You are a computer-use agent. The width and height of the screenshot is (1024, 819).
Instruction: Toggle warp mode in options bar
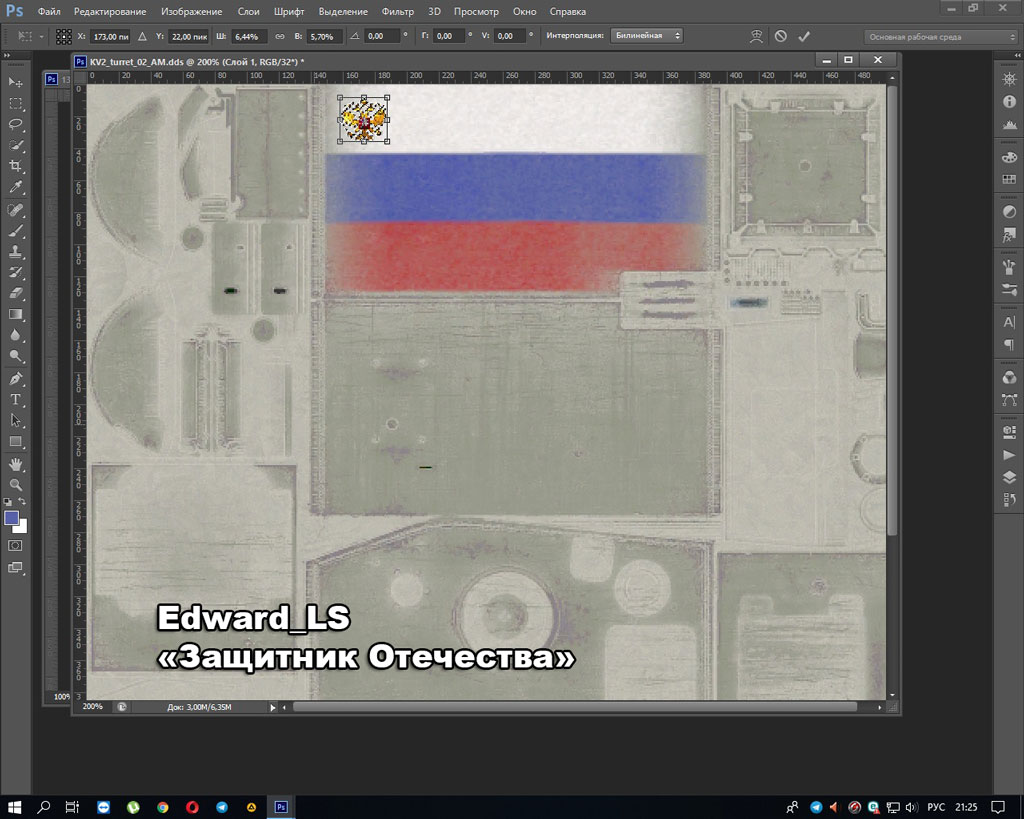coord(757,36)
